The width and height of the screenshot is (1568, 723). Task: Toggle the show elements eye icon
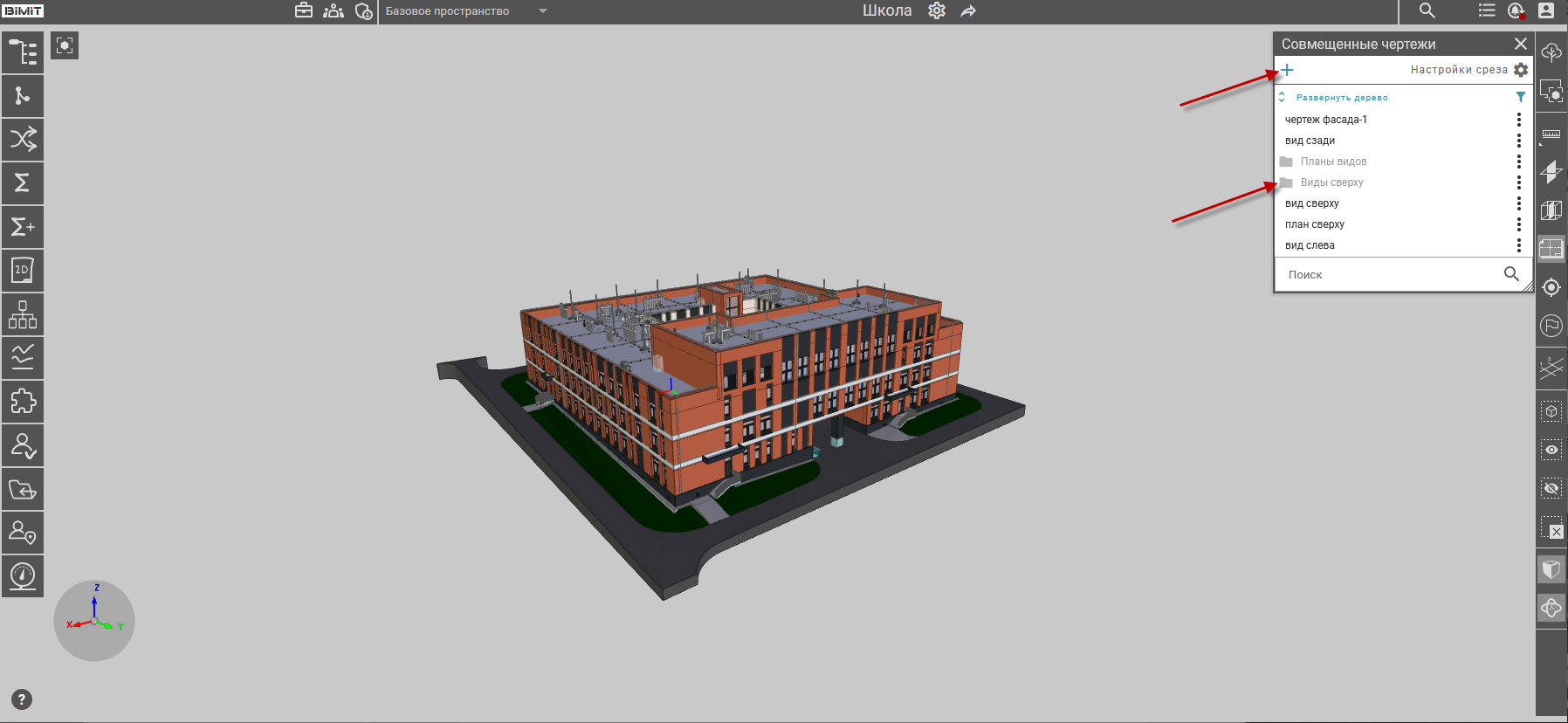(x=1551, y=450)
